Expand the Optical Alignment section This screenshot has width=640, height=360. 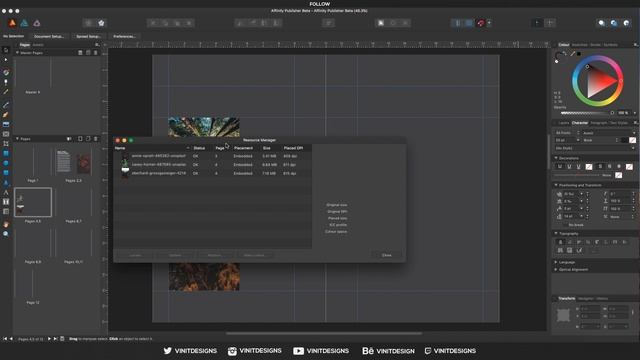click(x=556, y=269)
